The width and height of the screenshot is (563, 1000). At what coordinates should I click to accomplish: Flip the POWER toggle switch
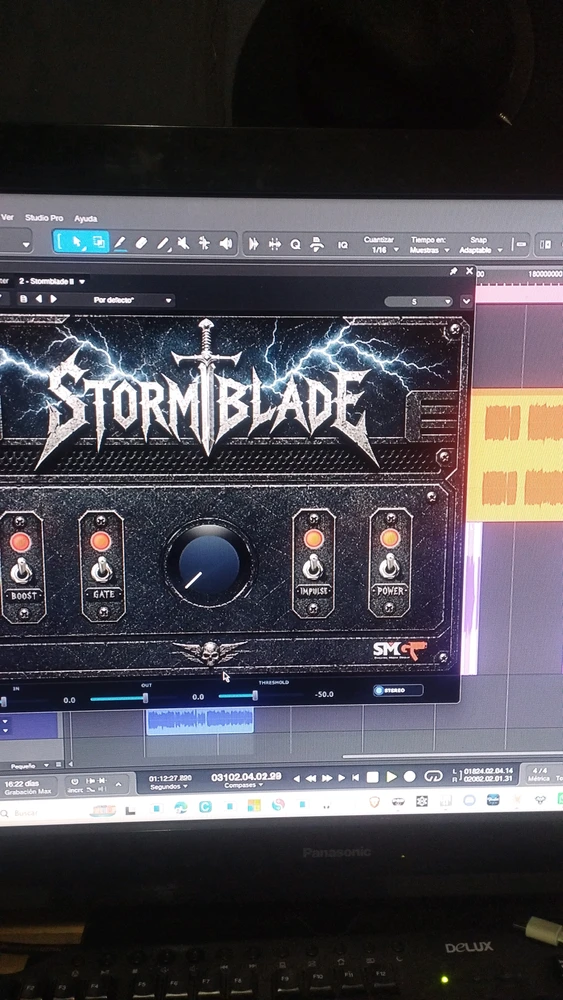coord(389,565)
